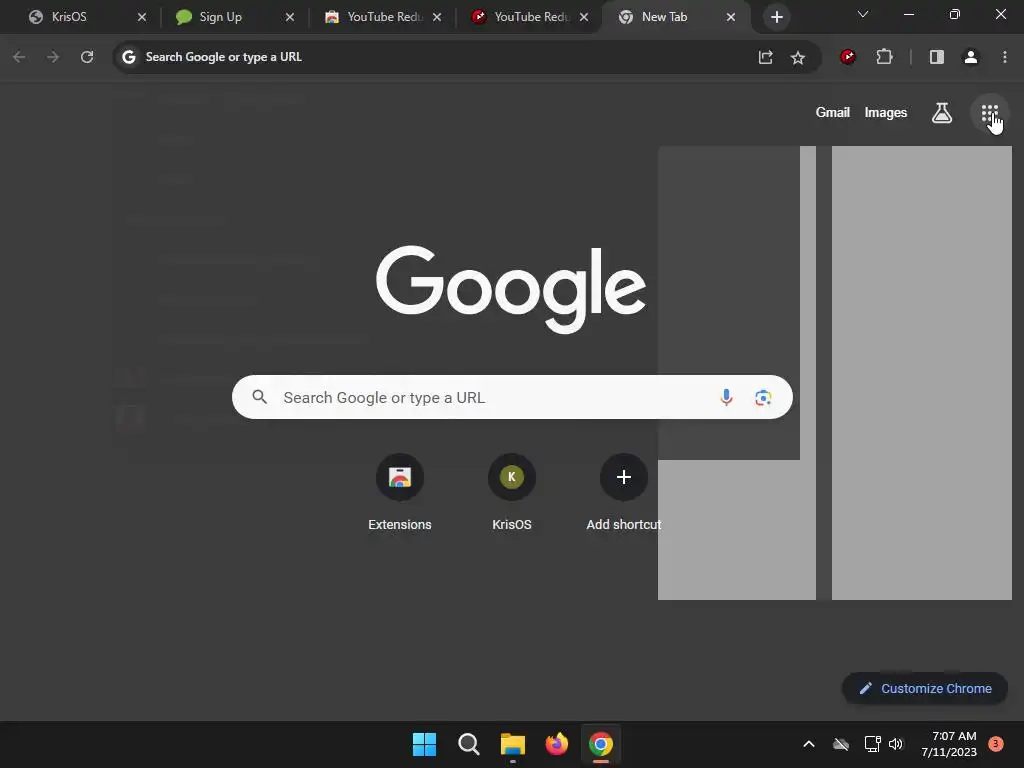Close the KrisOS tab
The width and height of the screenshot is (1024, 768).
142,17
